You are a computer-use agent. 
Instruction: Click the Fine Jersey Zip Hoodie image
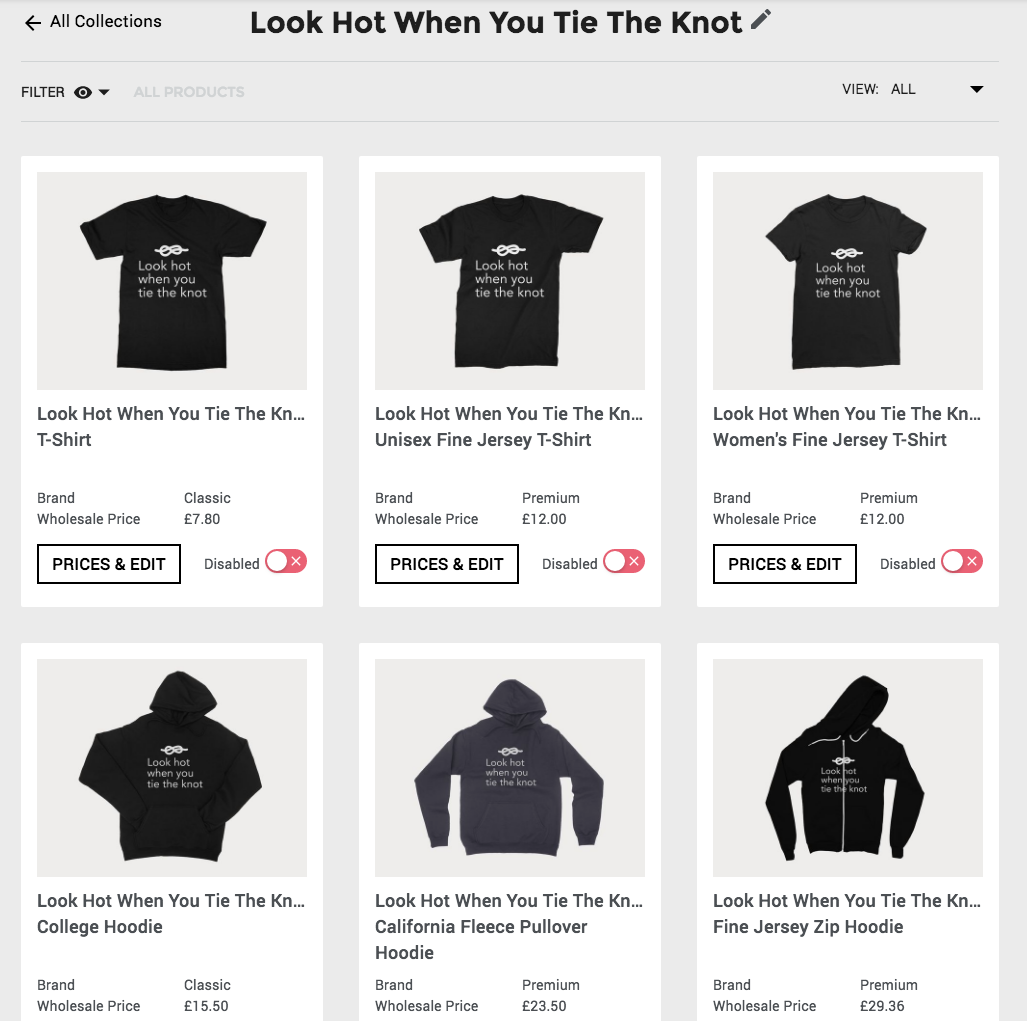848,768
